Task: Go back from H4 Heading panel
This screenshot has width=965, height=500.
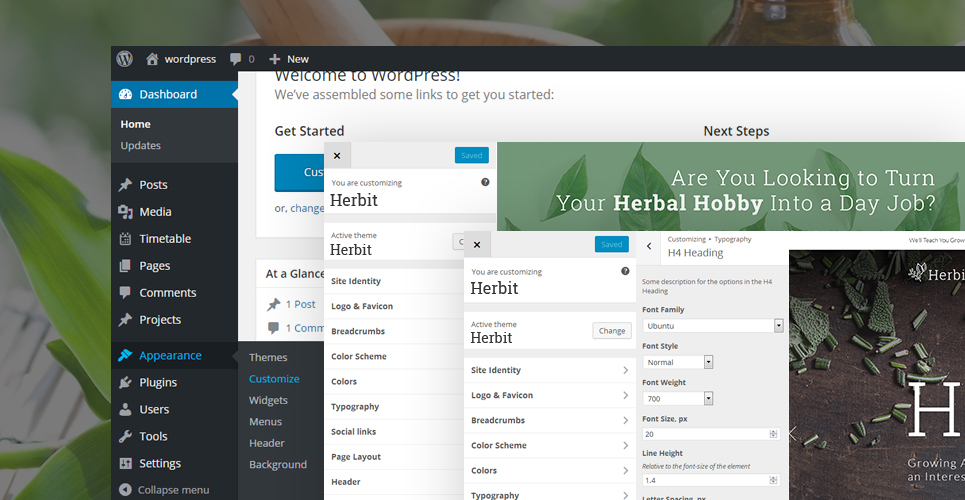Action: 649,246
